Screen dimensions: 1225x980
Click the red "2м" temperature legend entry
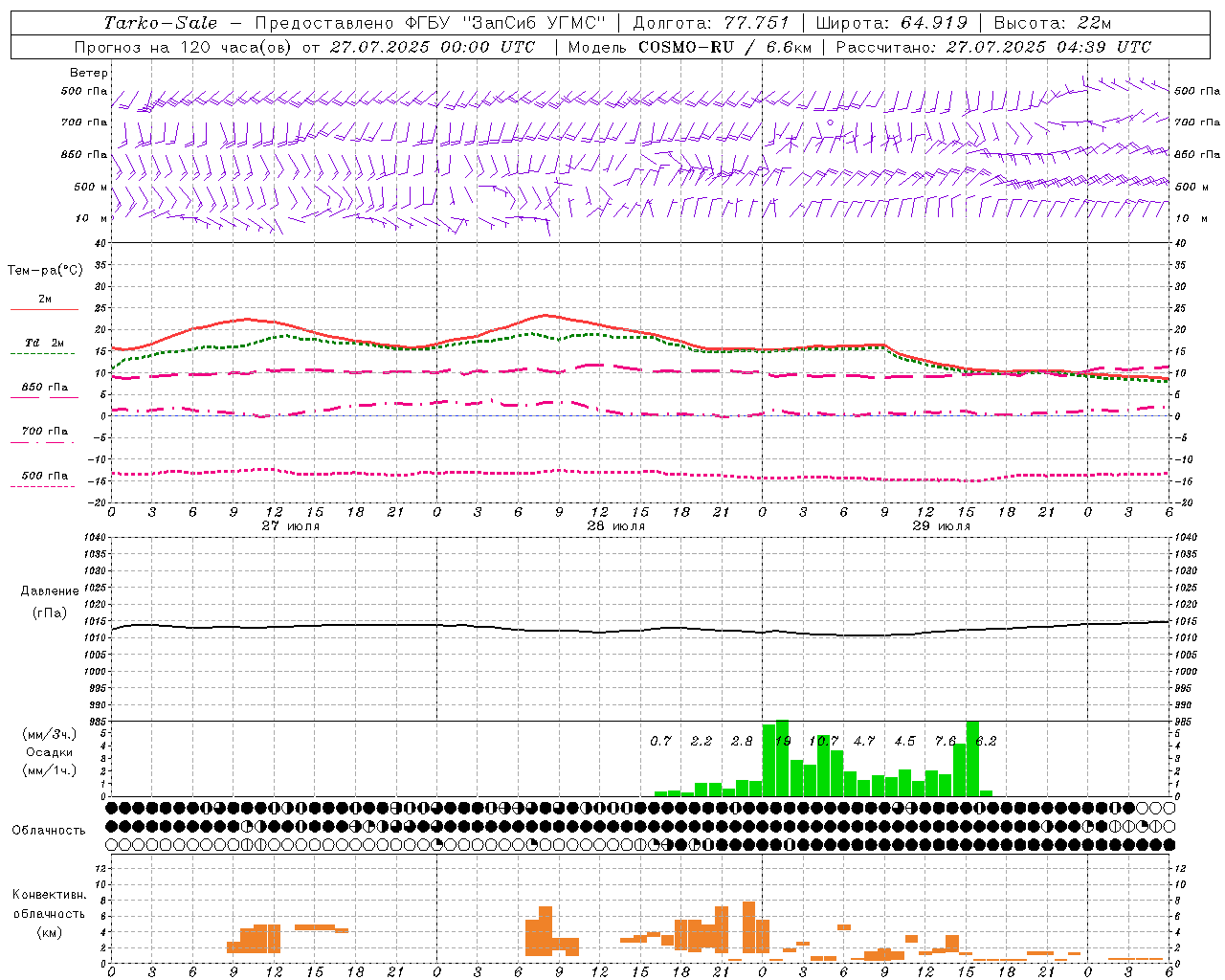point(45,300)
